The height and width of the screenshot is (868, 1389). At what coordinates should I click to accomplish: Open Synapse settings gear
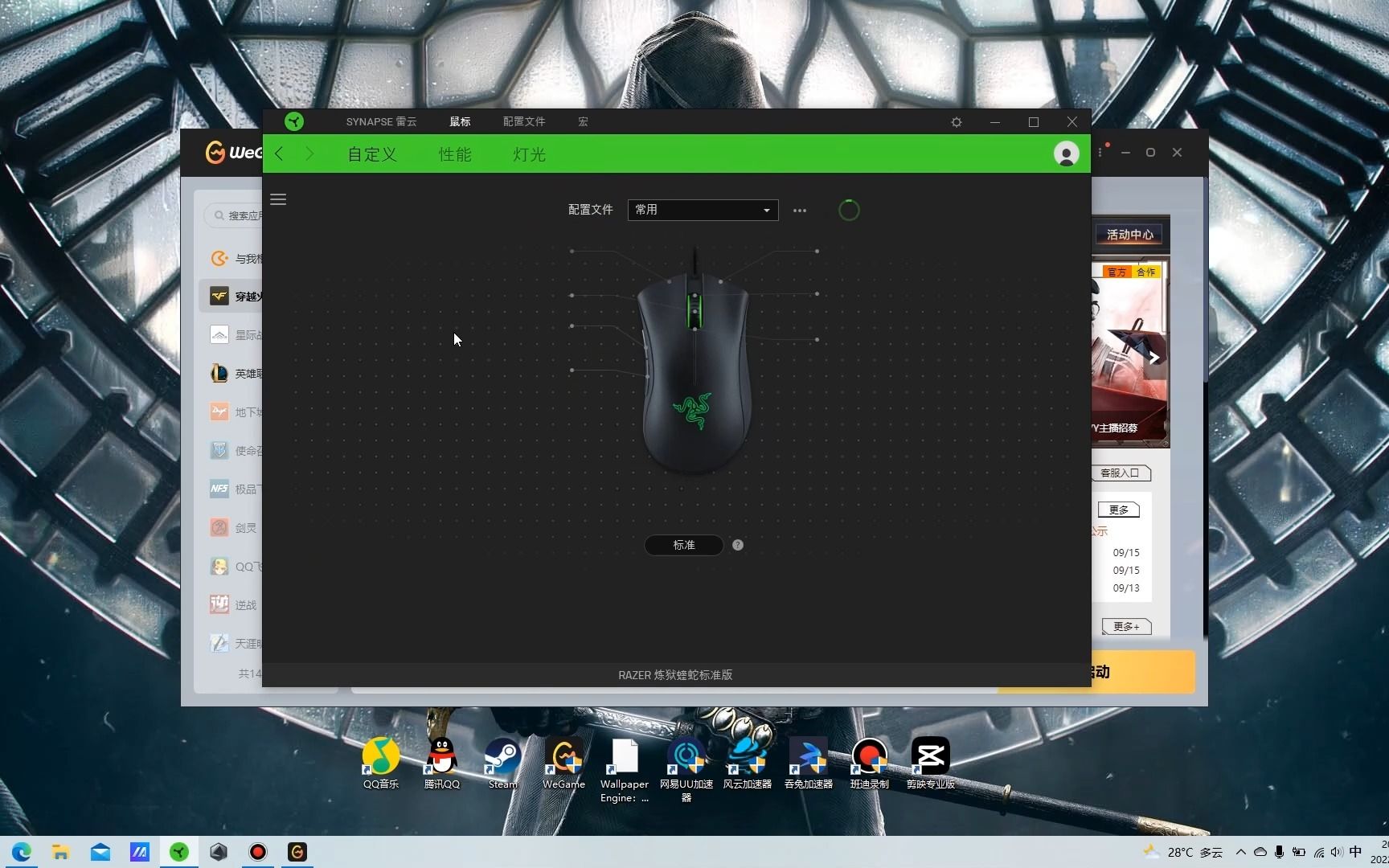coord(957,122)
